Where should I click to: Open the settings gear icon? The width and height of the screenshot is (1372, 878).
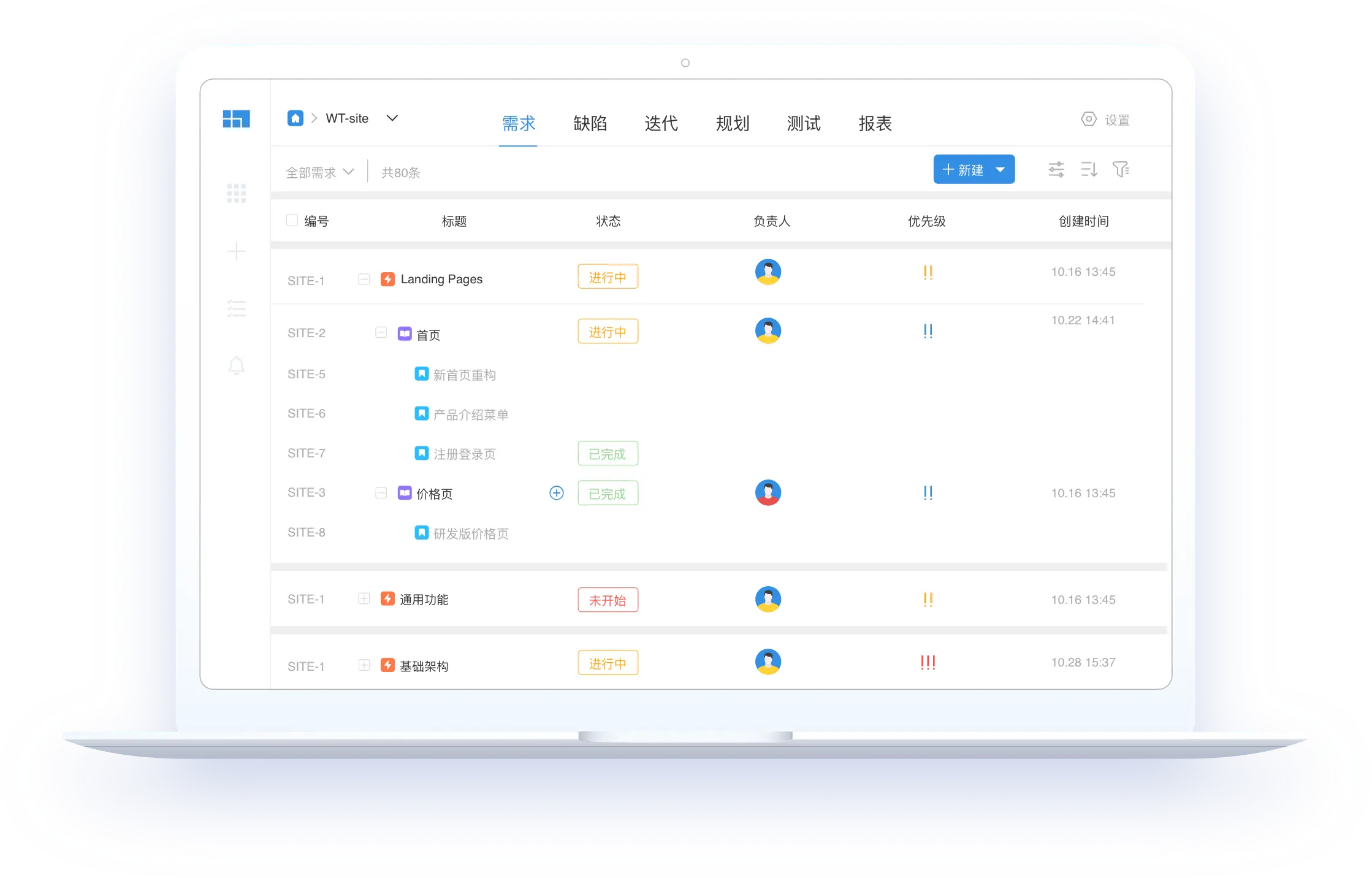[x=1088, y=119]
